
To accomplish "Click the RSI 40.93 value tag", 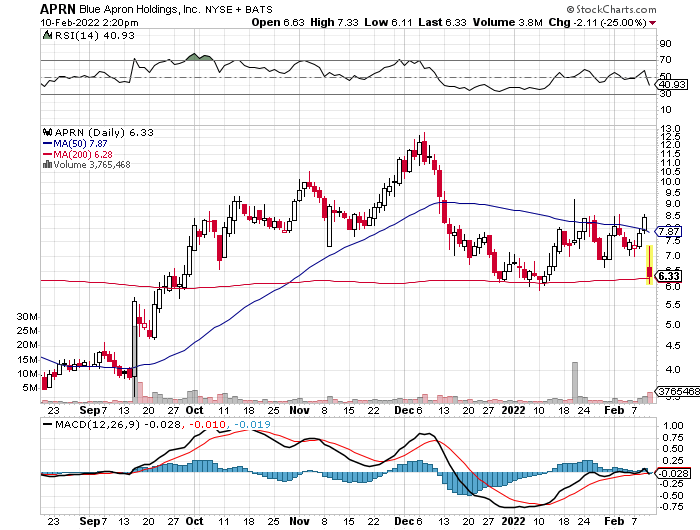I will [x=671, y=84].
